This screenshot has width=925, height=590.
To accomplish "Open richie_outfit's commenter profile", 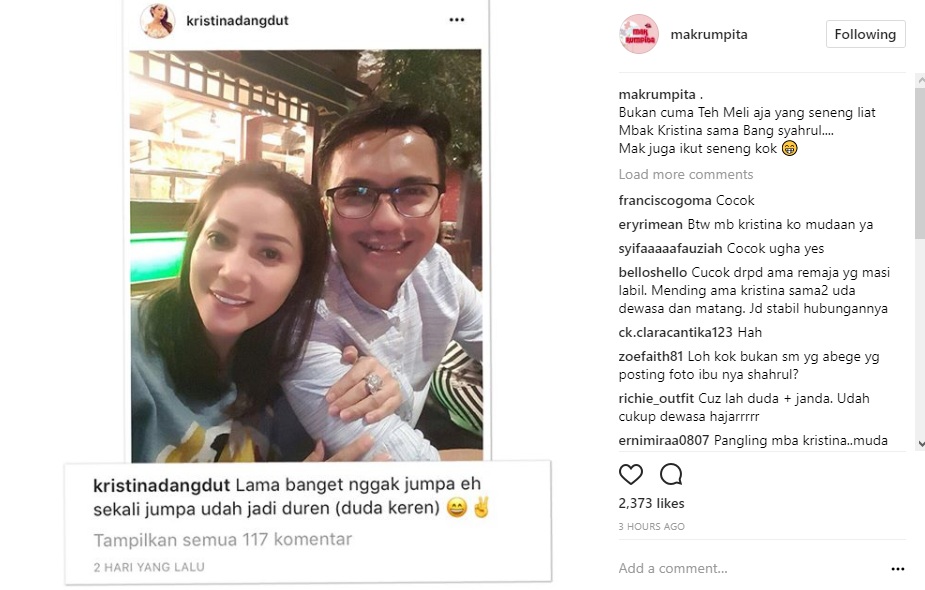I will [656, 399].
